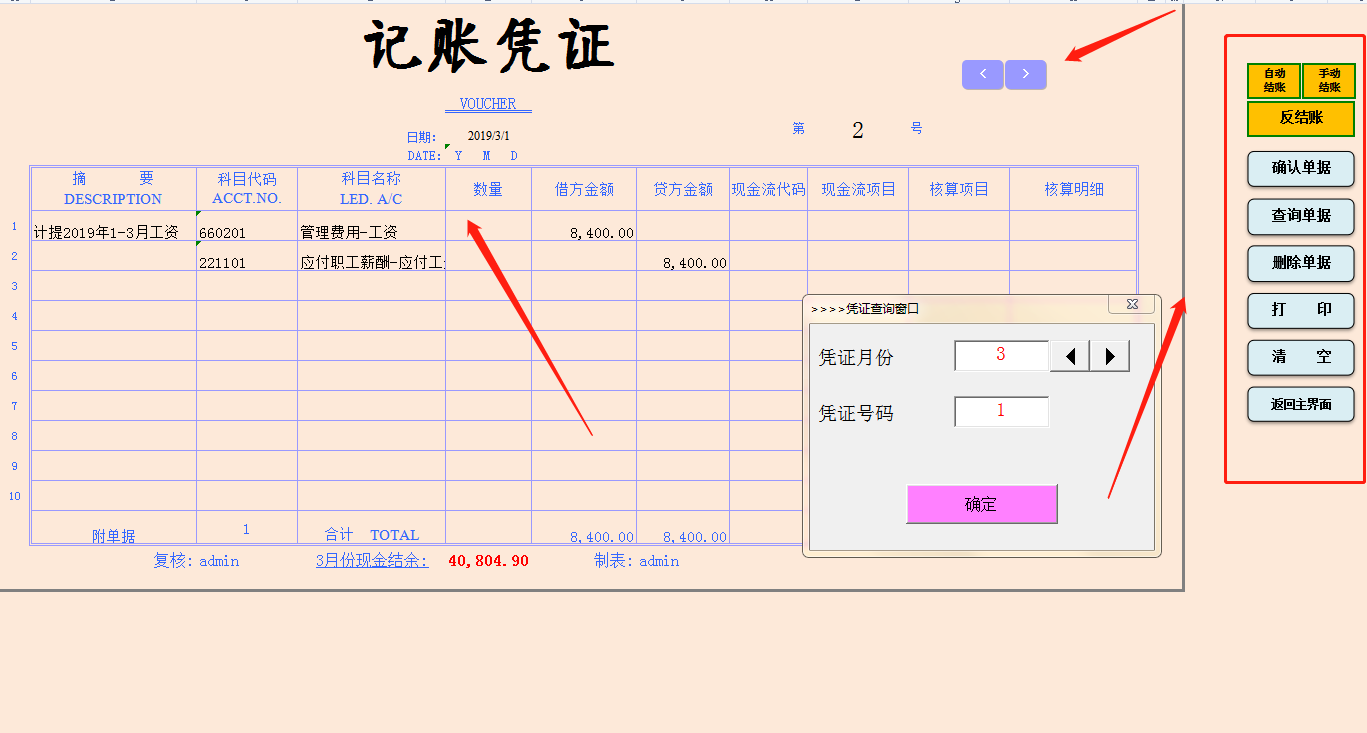Confirm the query with the pink 确定 button
This screenshot has height=733, width=1367.
981,504
